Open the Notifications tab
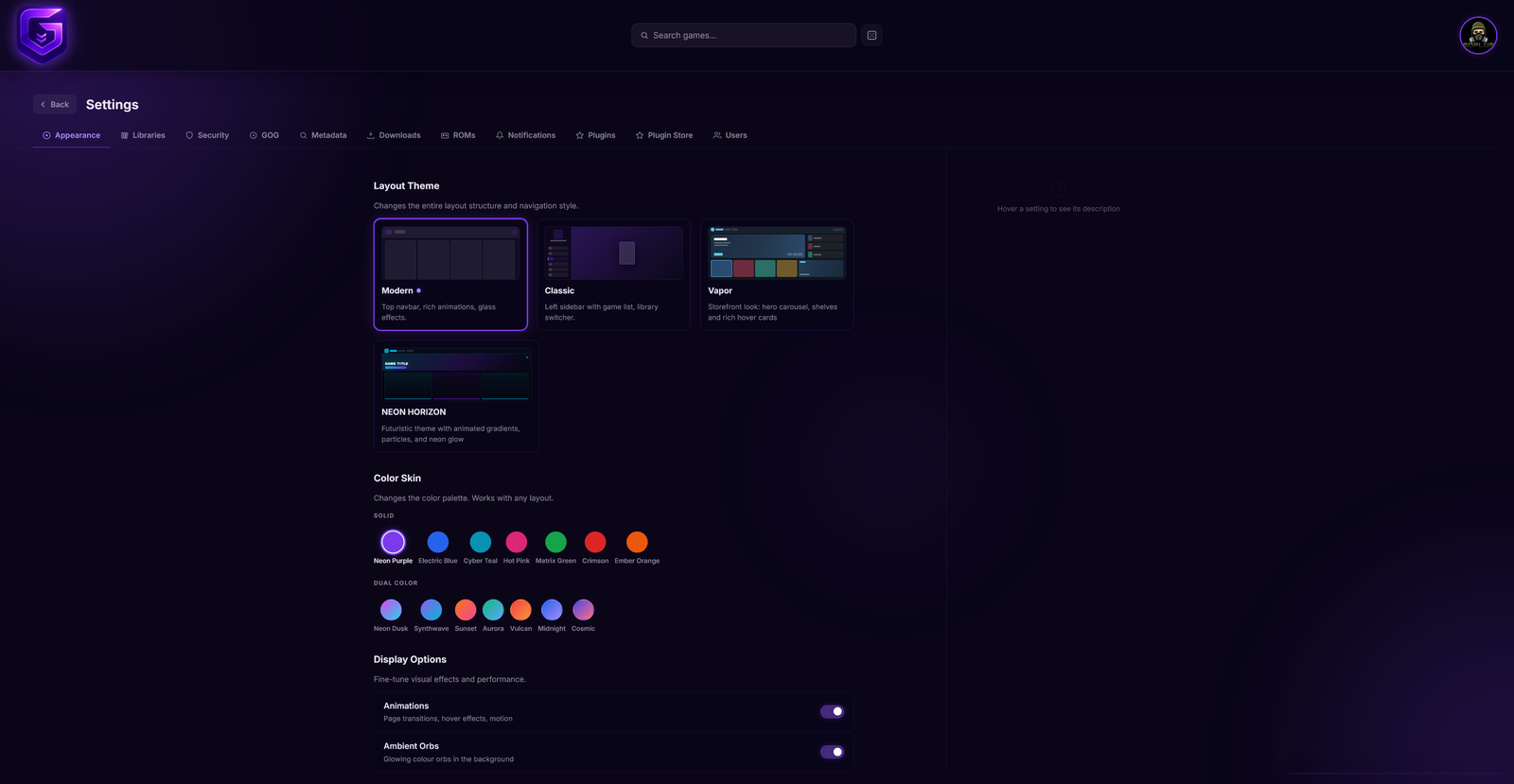 [x=526, y=135]
